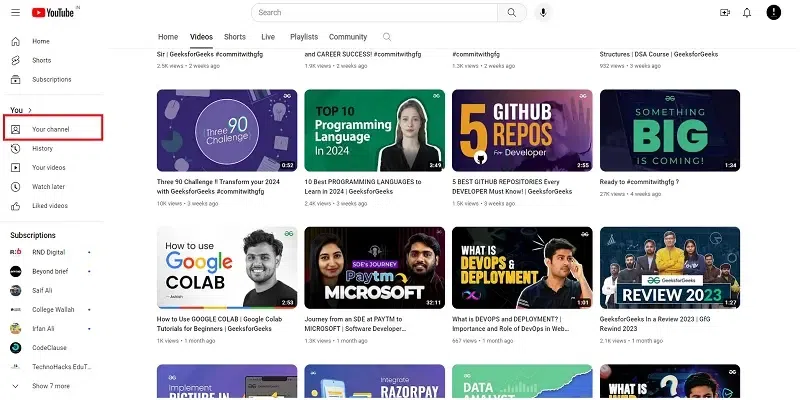The image size is (800, 400).
Task: Play the Something BIG is coming thumbnail
Action: tap(670, 131)
